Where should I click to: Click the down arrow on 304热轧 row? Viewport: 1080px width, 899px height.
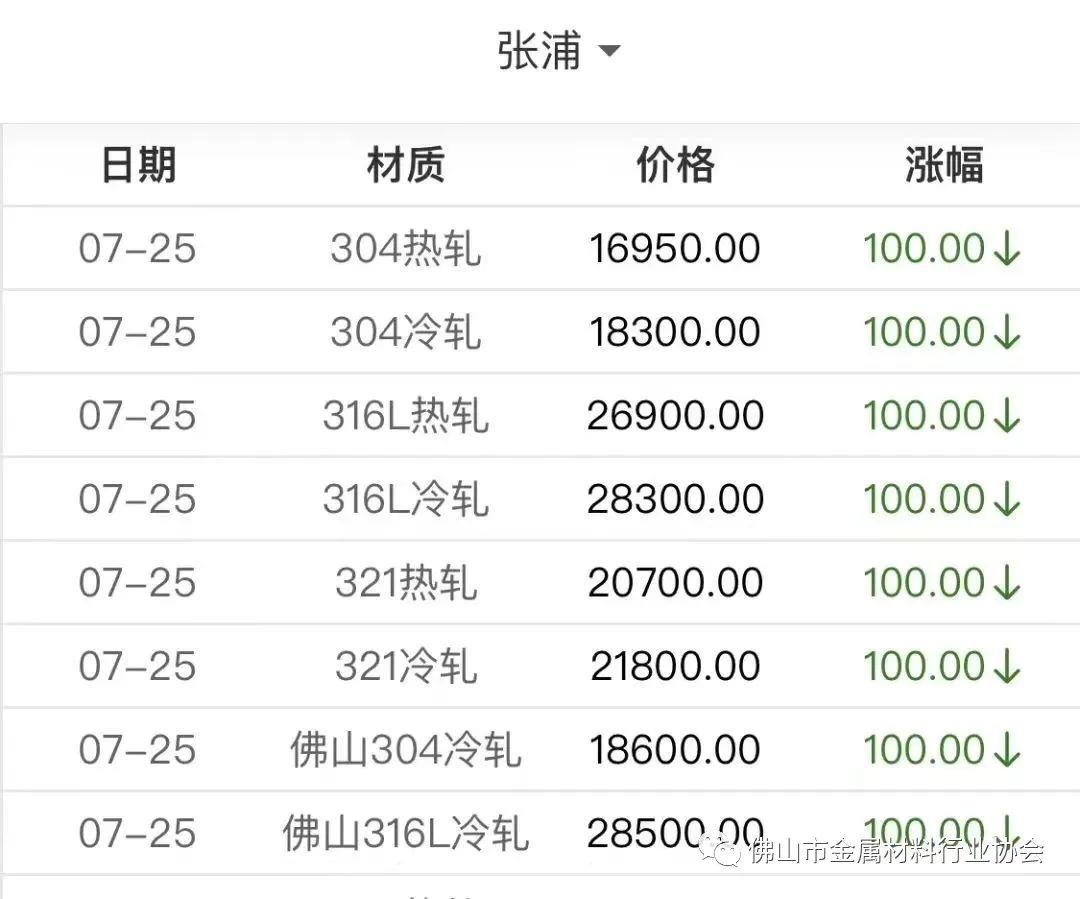point(1006,249)
